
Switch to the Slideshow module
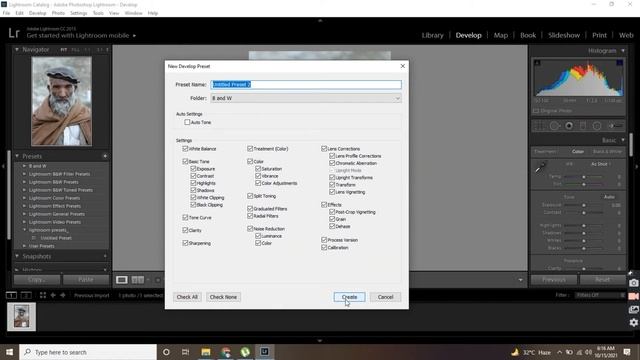564,35
